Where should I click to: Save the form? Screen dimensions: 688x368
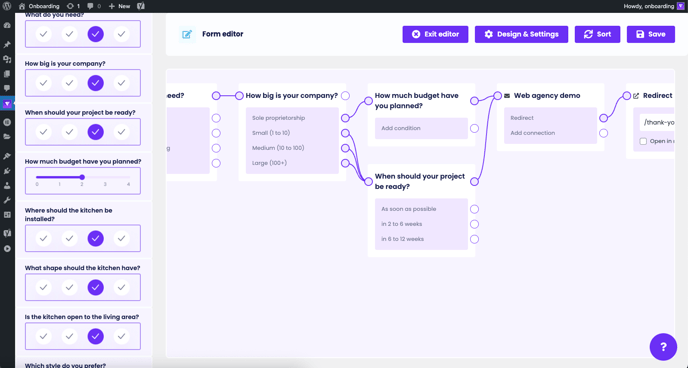(x=651, y=34)
